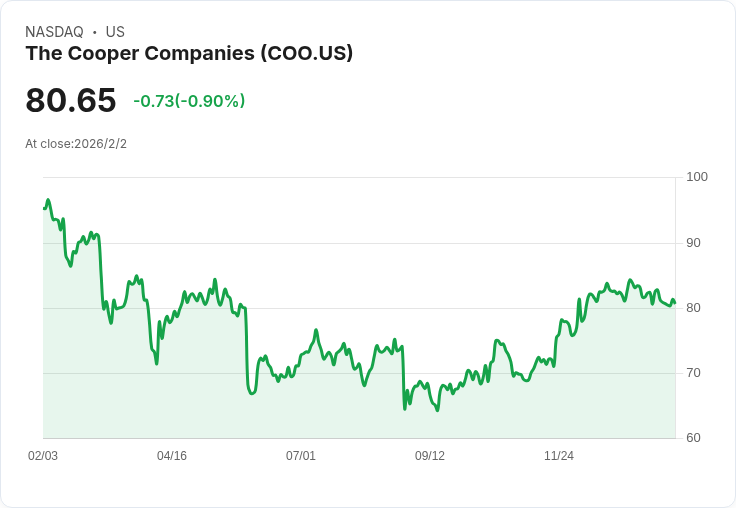Select the 09/12 date on the timeline
The width and height of the screenshot is (736, 508).
coord(430,456)
